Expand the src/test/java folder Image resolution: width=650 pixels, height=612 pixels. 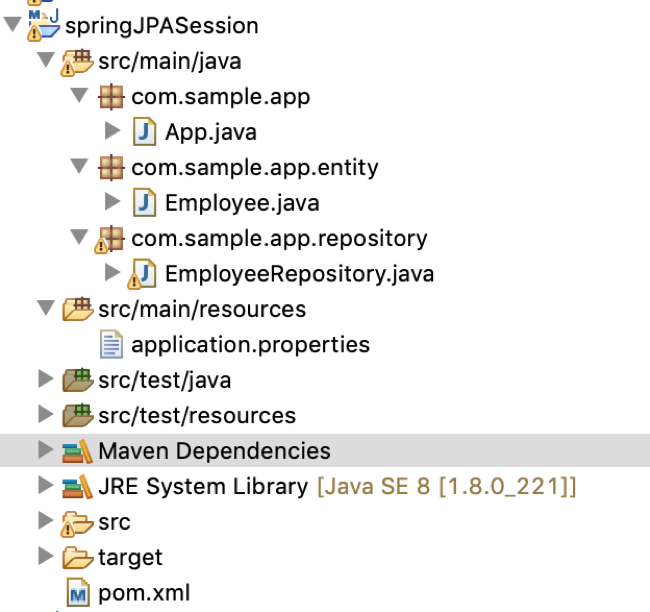click(46, 379)
